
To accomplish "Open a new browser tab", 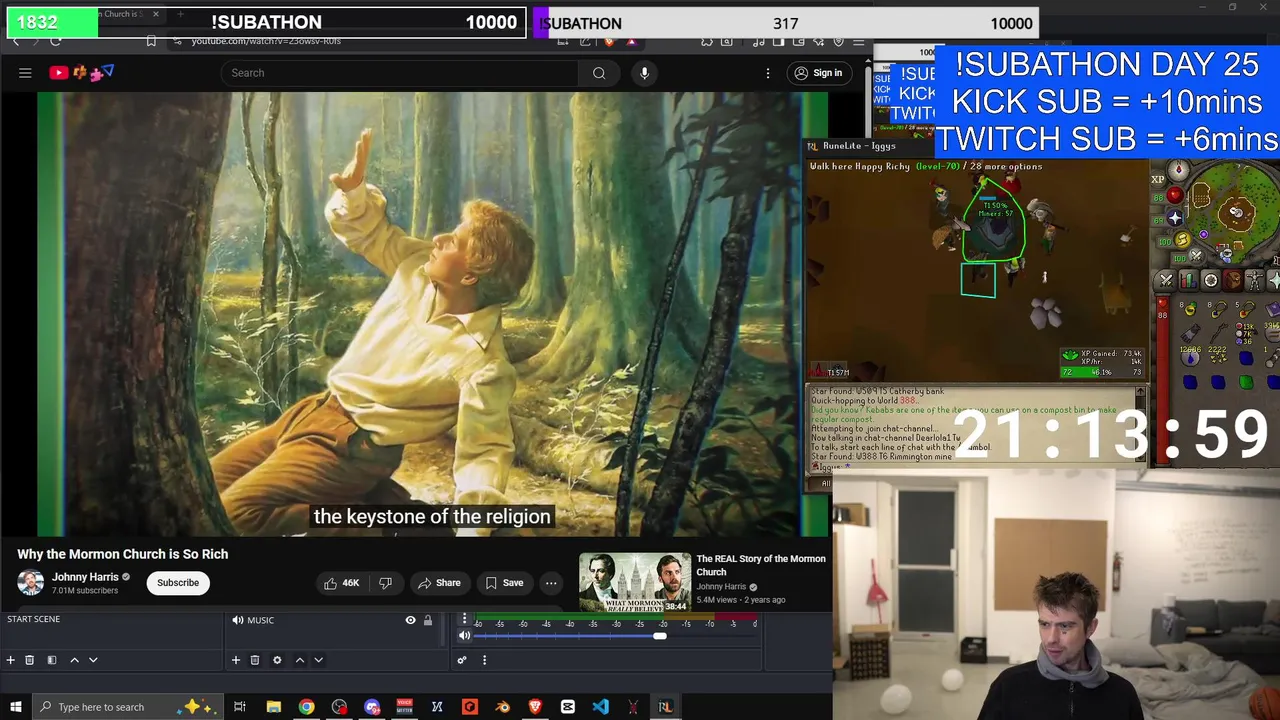I will coord(180,14).
